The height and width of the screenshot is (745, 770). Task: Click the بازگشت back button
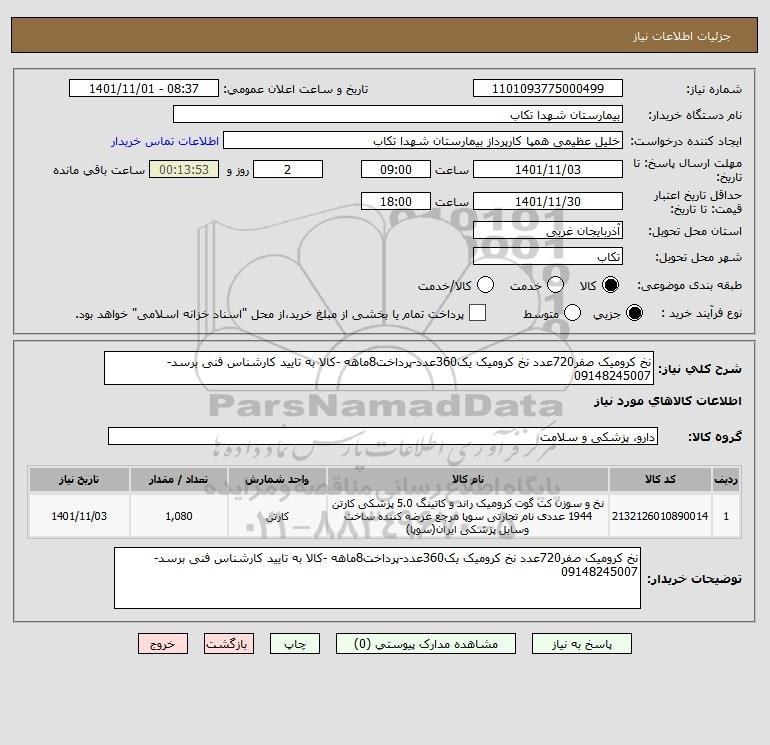pos(229,644)
